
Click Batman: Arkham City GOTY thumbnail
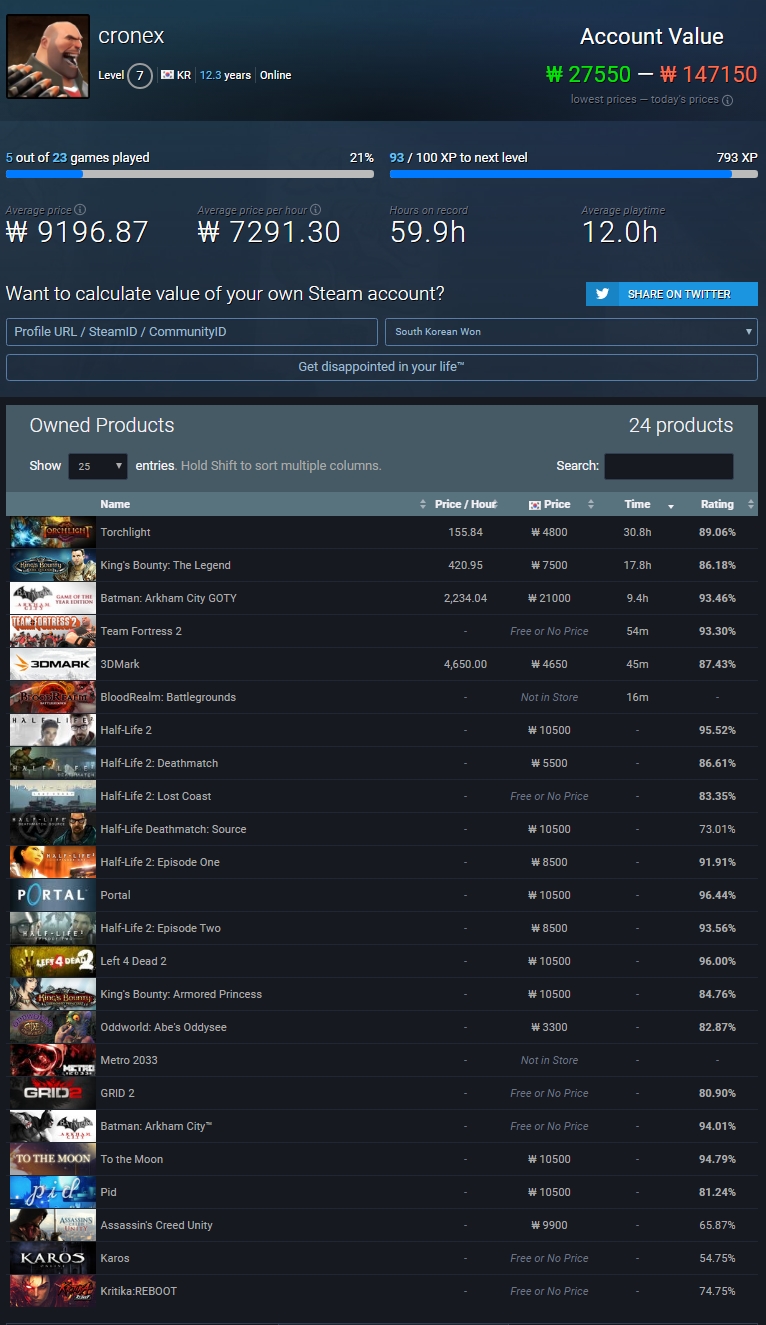53,598
